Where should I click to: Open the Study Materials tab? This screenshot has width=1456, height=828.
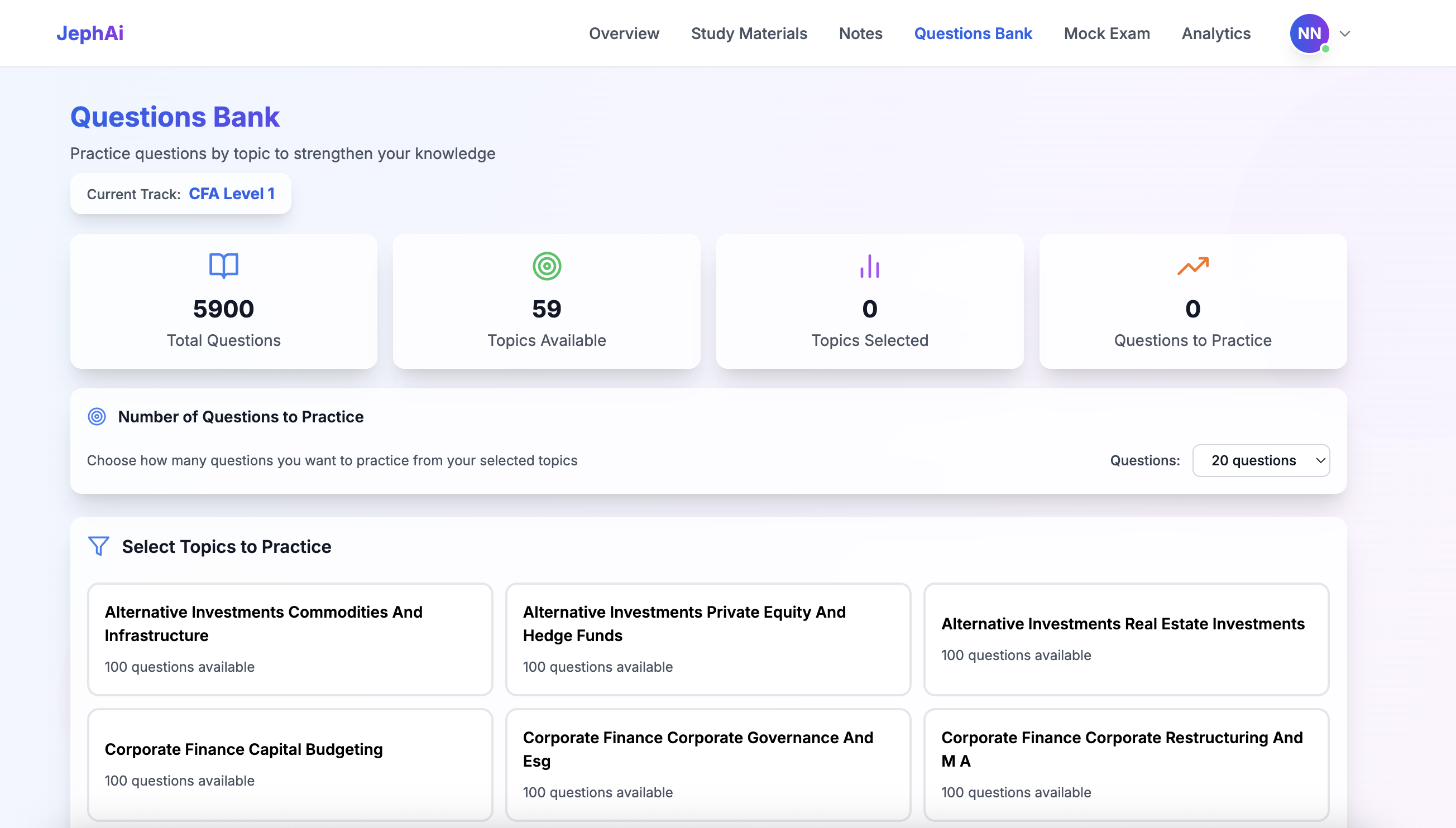(x=748, y=33)
